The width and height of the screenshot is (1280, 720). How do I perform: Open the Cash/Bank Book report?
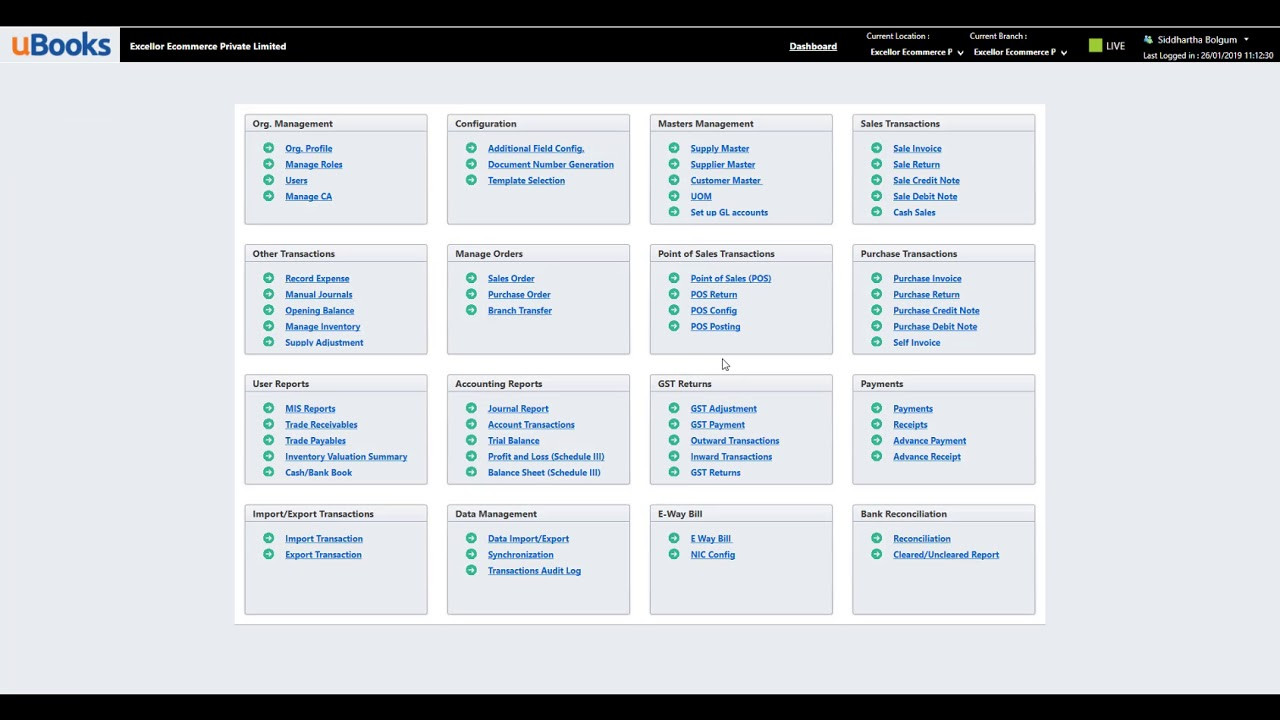[x=319, y=472]
